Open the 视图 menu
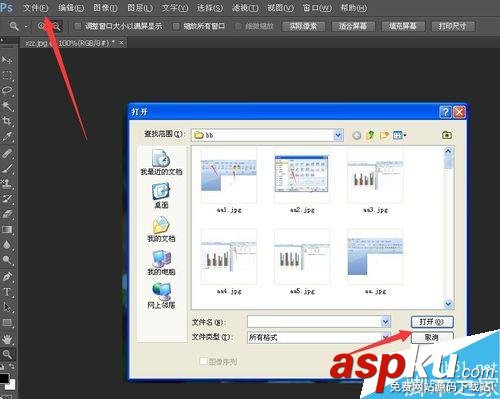Image resolution: width=500 pixels, height=399 pixels. coord(280,8)
